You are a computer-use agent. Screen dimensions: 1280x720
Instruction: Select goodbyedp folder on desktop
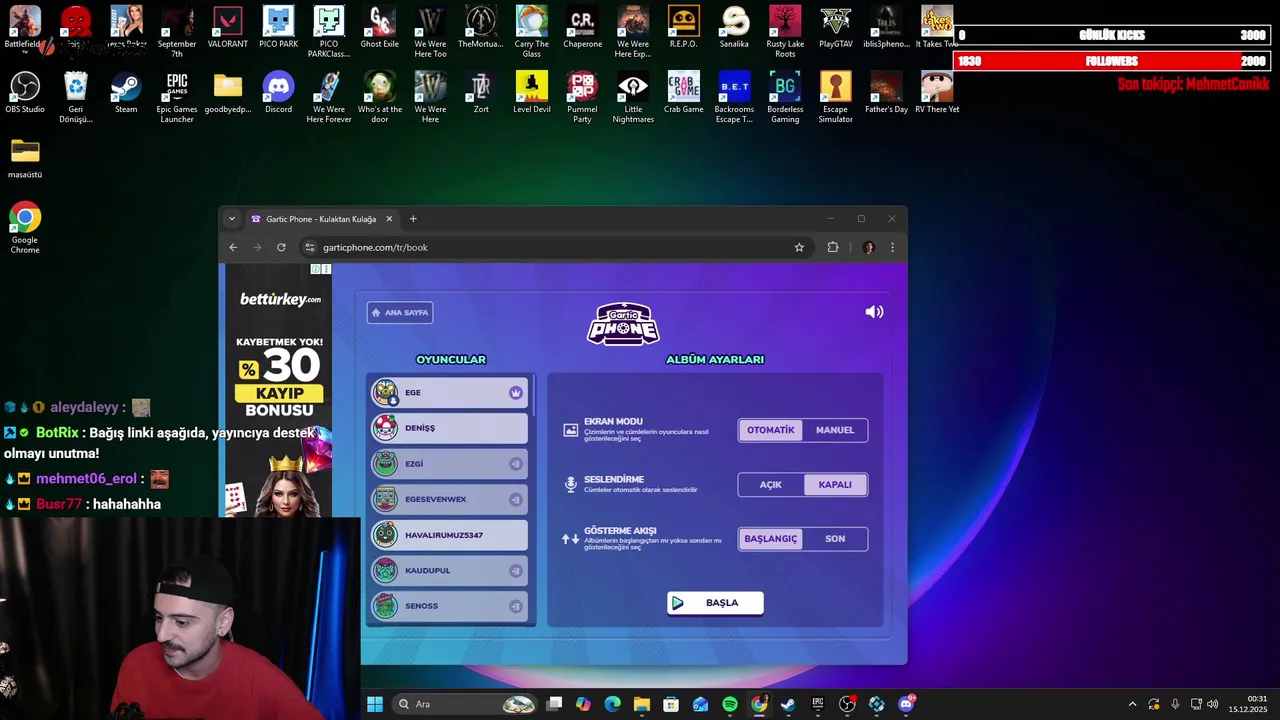click(228, 92)
